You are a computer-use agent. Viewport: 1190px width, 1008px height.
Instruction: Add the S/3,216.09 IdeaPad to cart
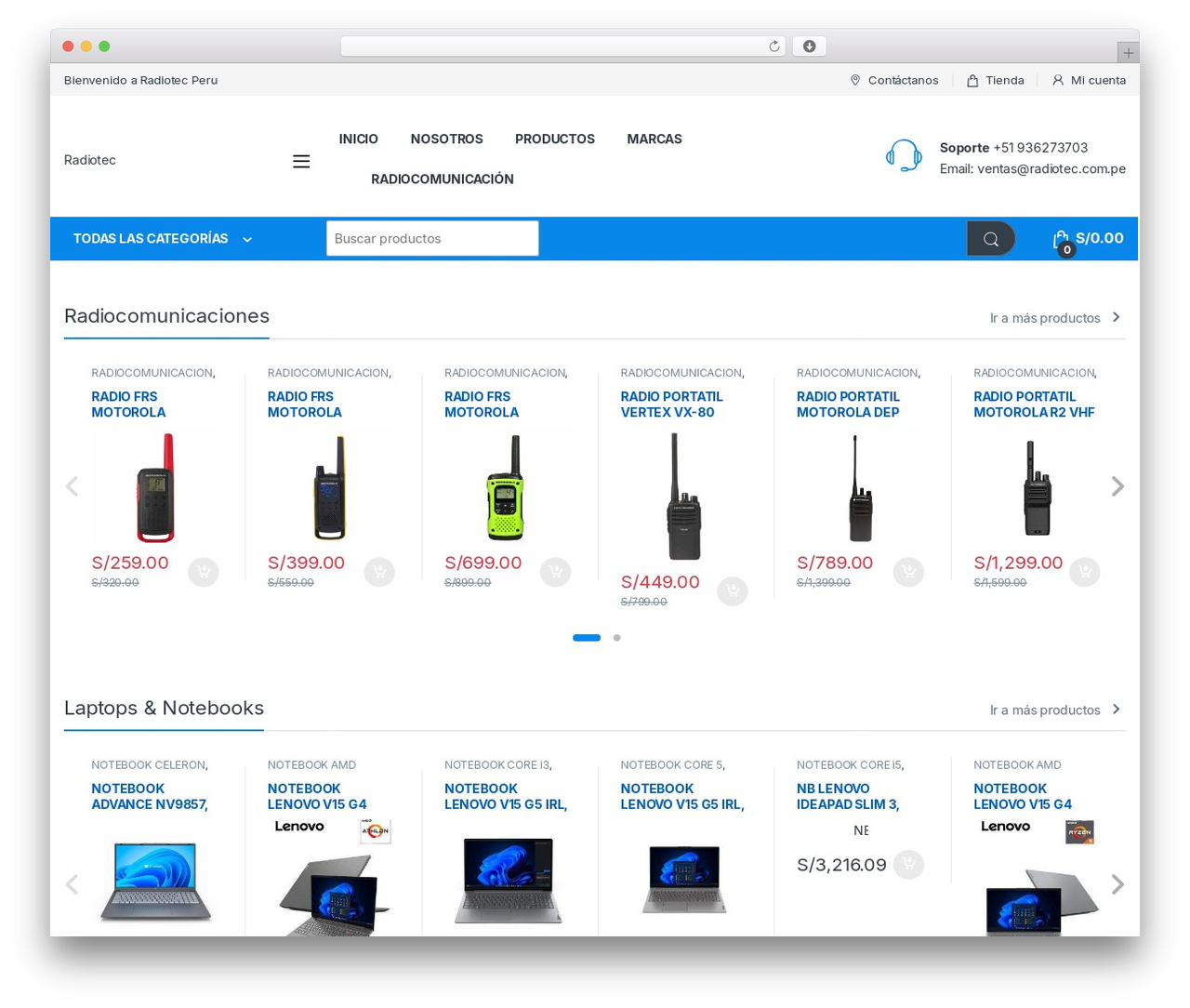tap(908, 865)
